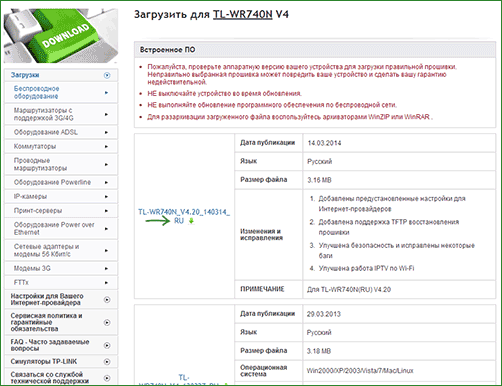Click circle icon beside Настройки для Вашего Интернет-провайдера
The image size is (502, 386).
click(x=107, y=300)
